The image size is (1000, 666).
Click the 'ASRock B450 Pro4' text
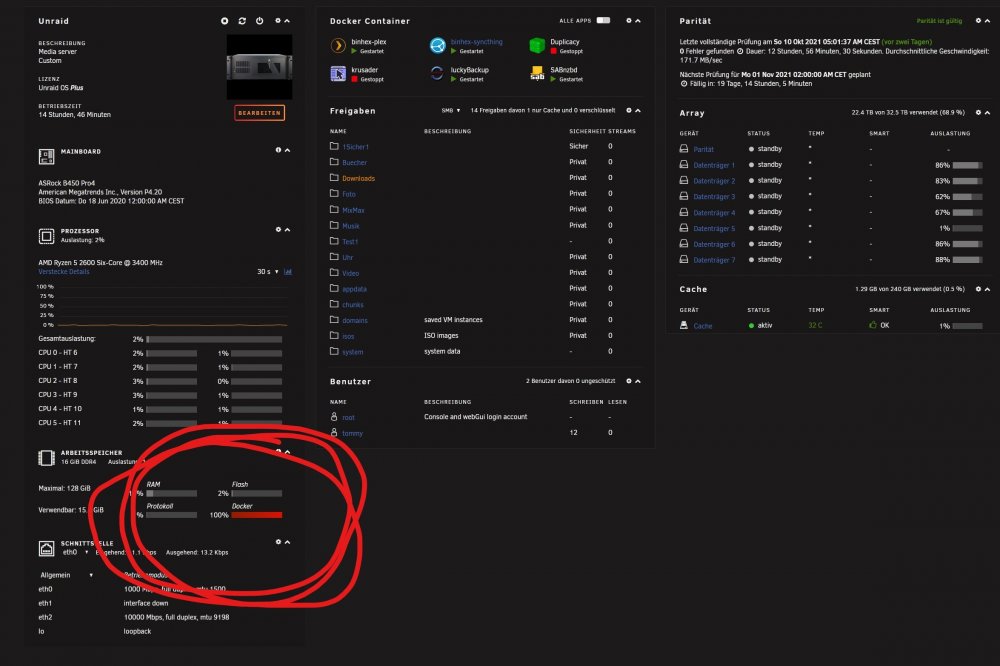click(66, 183)
